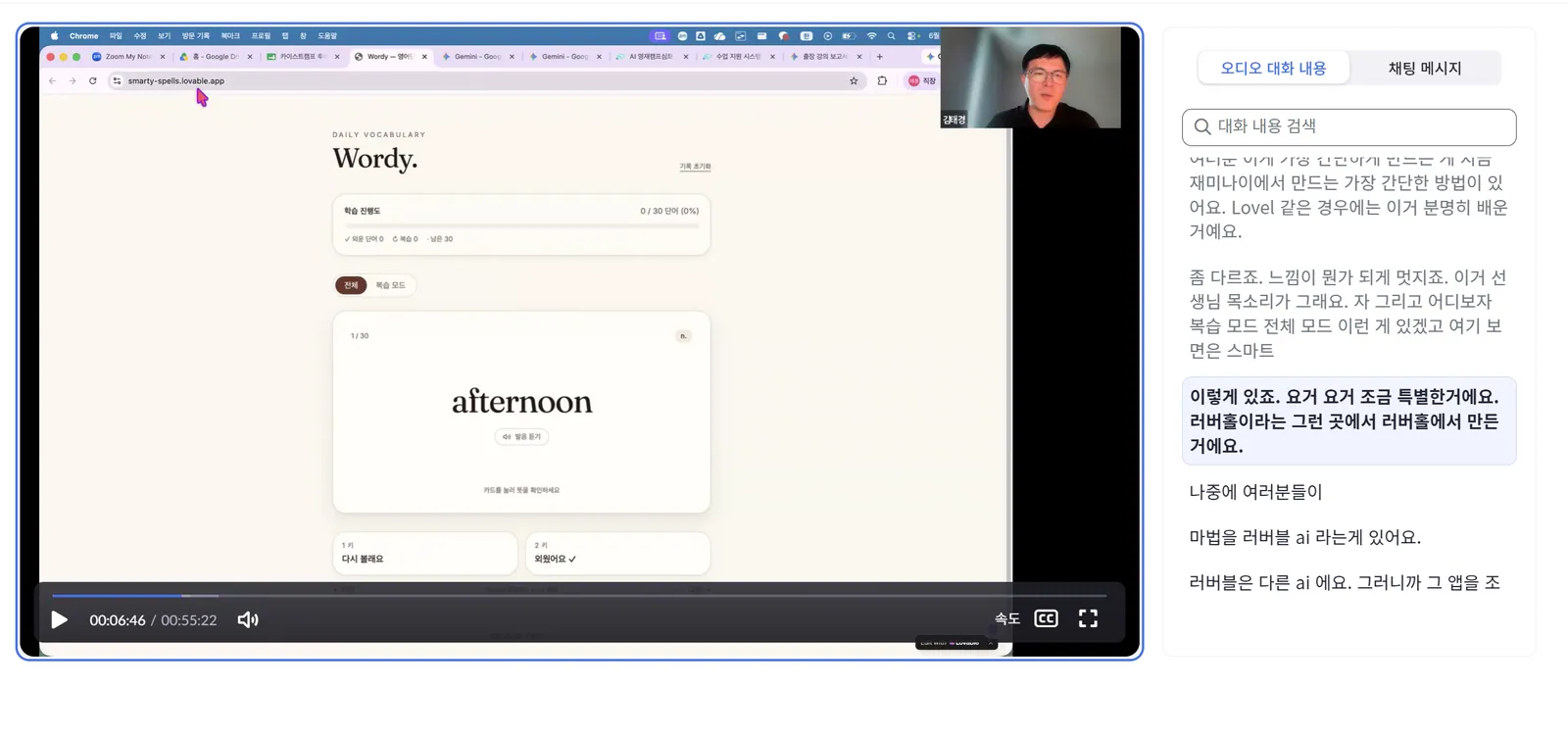This screenshot has width=1568, height=738.
Task: Select the highlighted transcript line '이렇게 있죠'
Action: 1348,420
